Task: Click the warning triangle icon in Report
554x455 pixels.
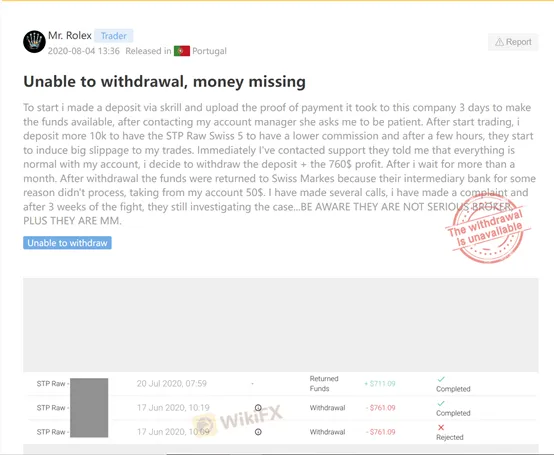Action: (x=499, y=42)
